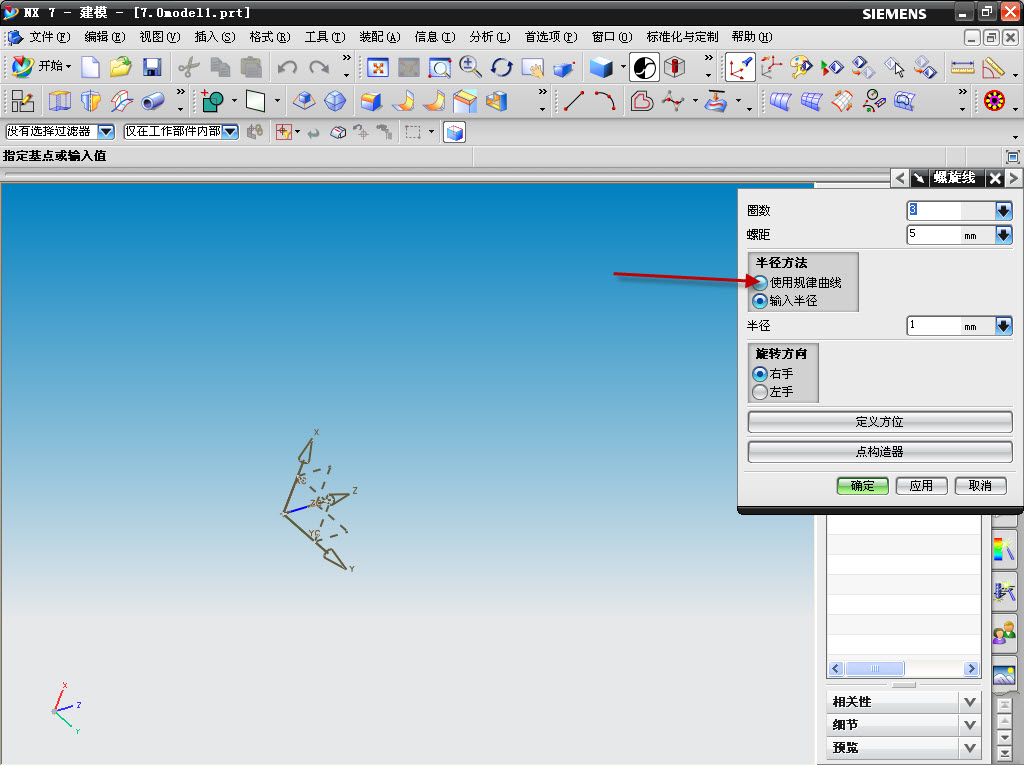Click the 确定 OK button
The height and width of the screenshot is (766, 1024).
click(x=862, y=486)
